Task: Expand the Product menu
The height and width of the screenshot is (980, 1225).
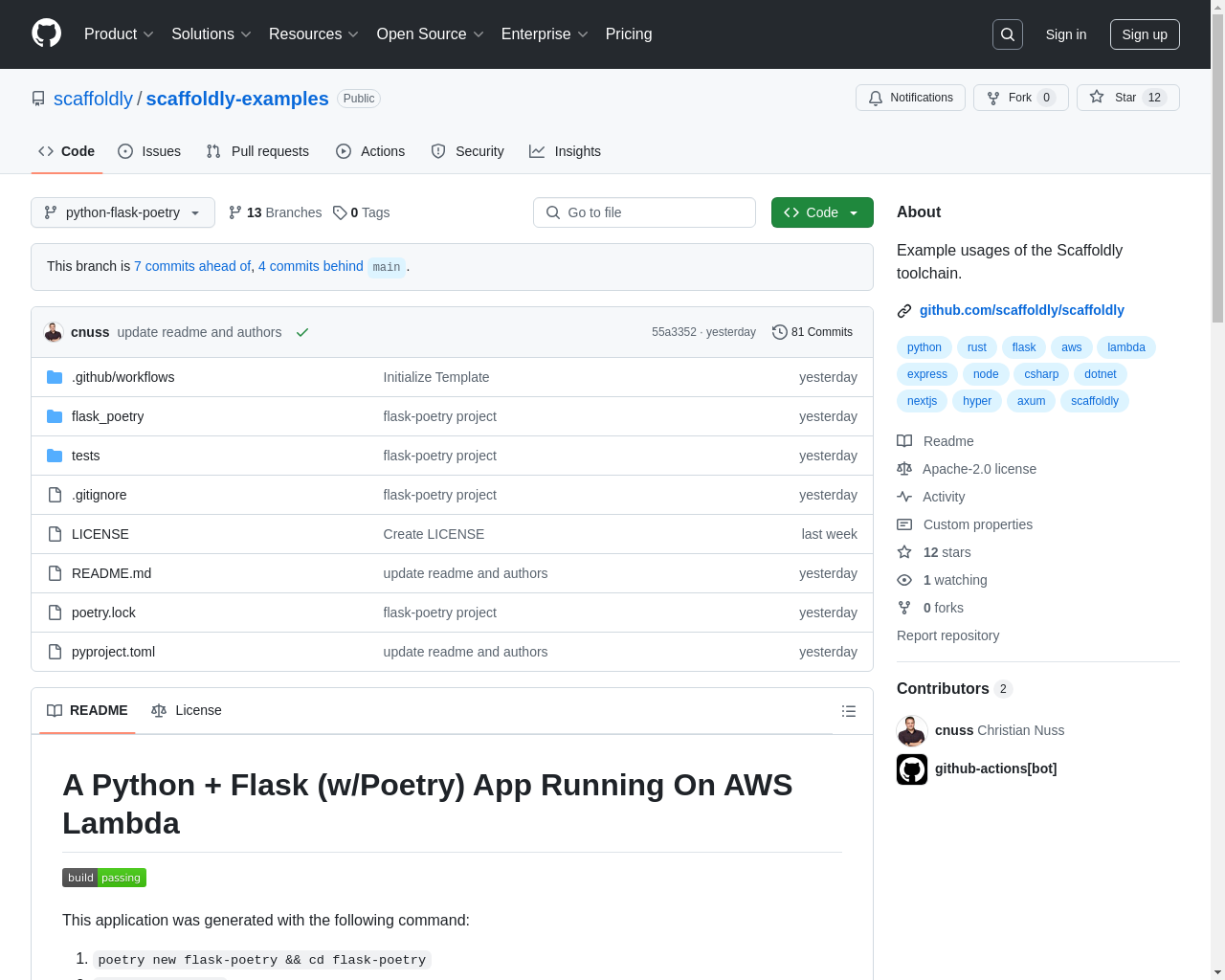Action: (119, 34)
